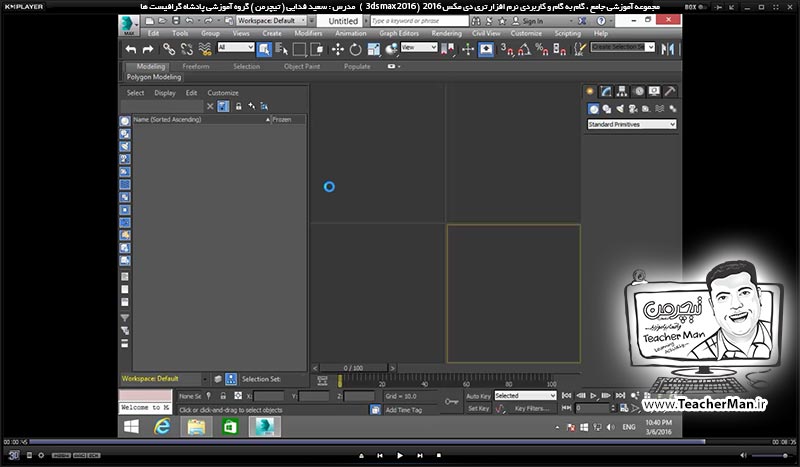Click the Key Filters button

[x=532, y=408]
